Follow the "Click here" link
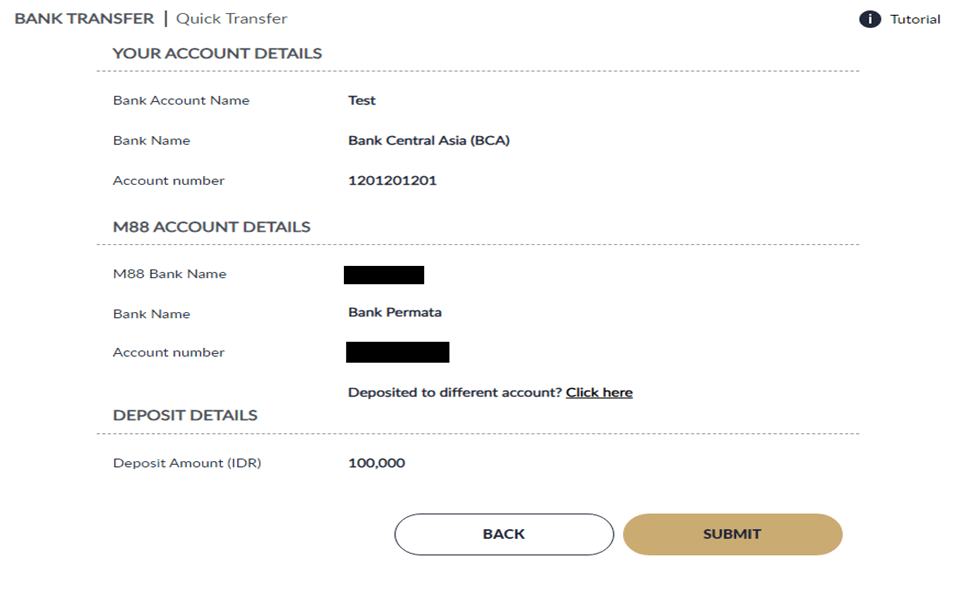The height and width of the screenshot is (592, 956). pos(599,392)
